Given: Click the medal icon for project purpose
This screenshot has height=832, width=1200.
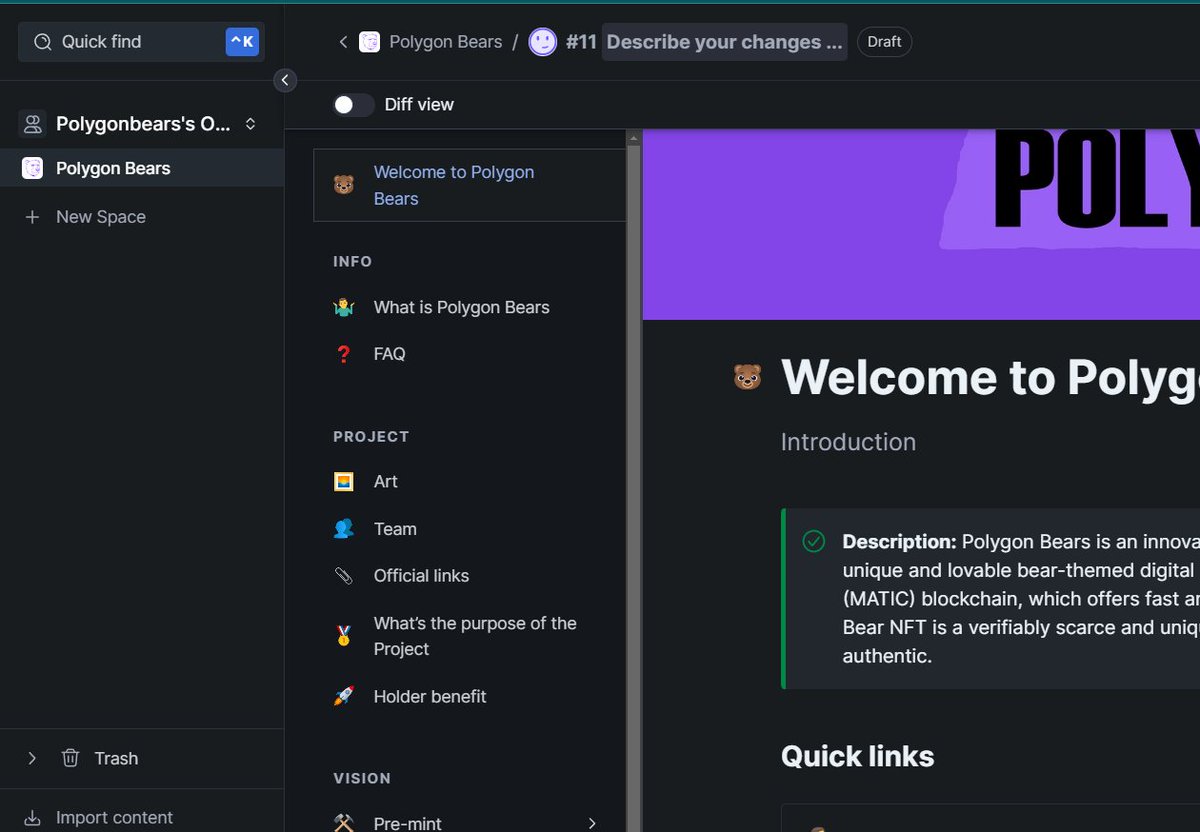Looking at the screenshot, I should point(344,636).
